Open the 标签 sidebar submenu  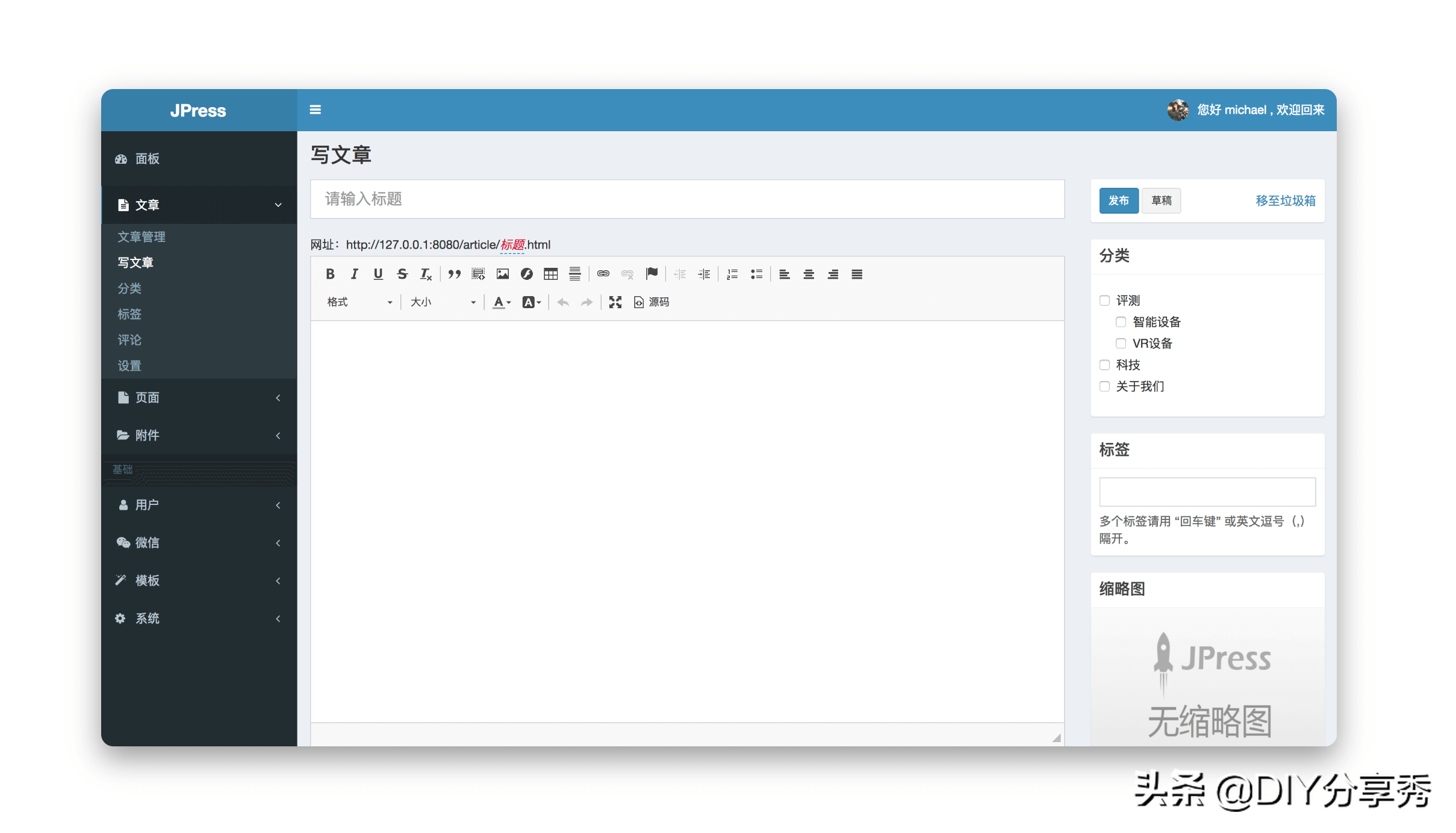point(129,315)
